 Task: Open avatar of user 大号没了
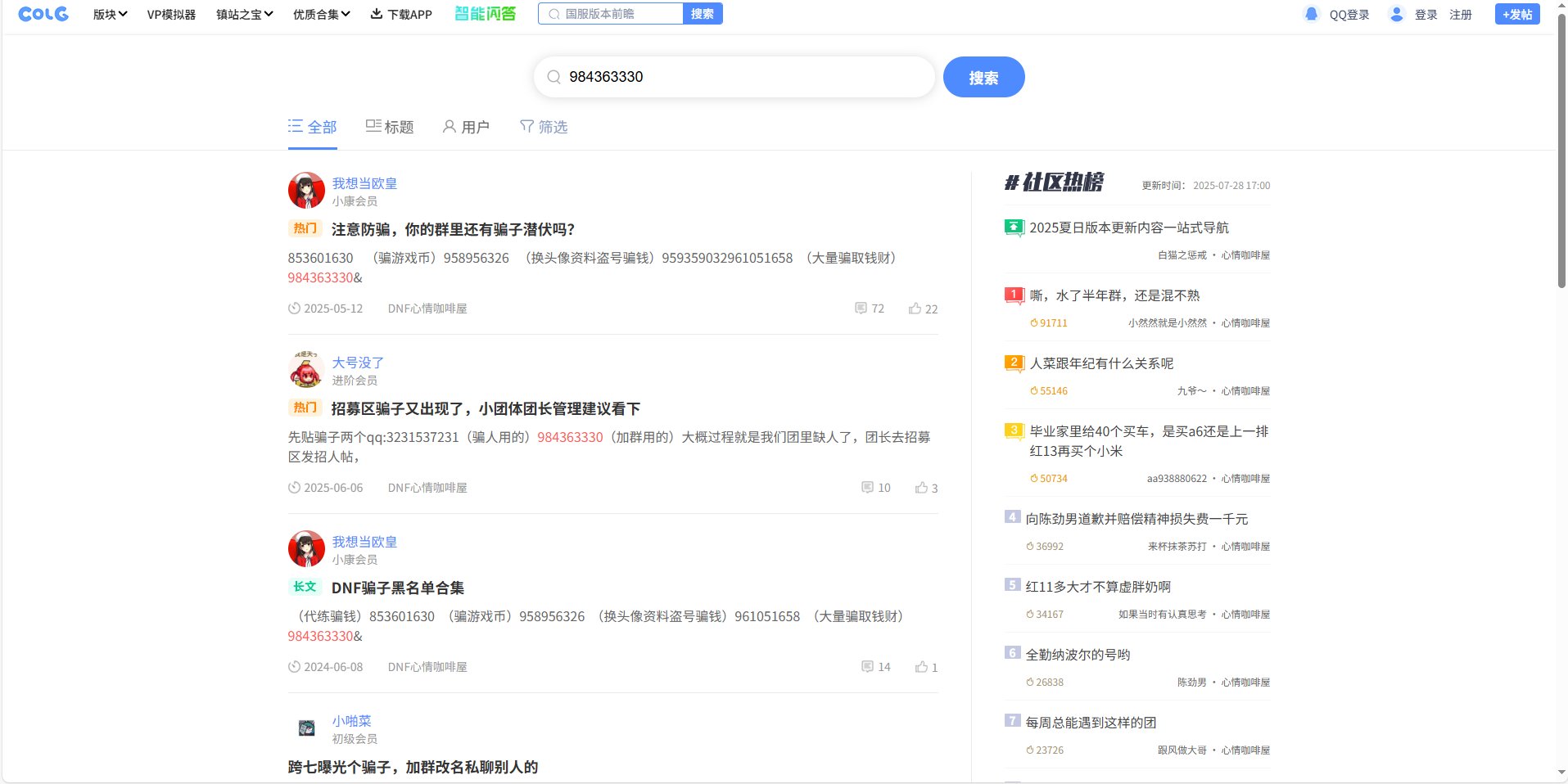coord(306,370)
